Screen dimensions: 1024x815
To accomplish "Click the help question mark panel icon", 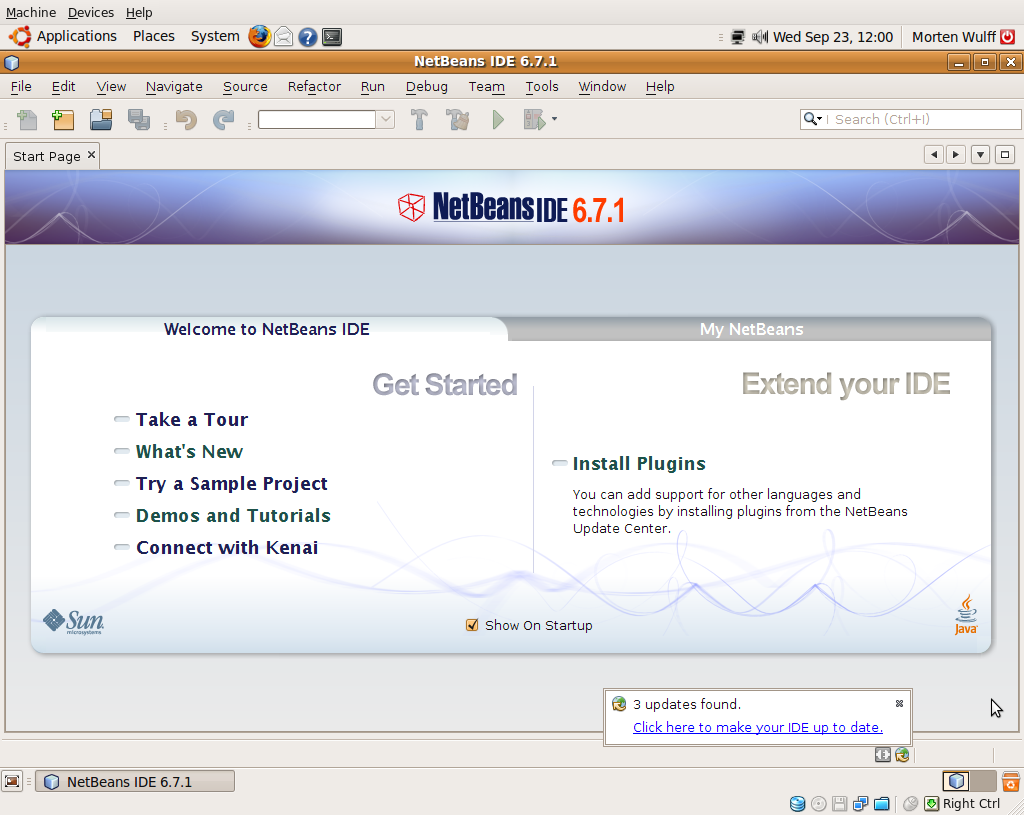I will pos(308,37).
